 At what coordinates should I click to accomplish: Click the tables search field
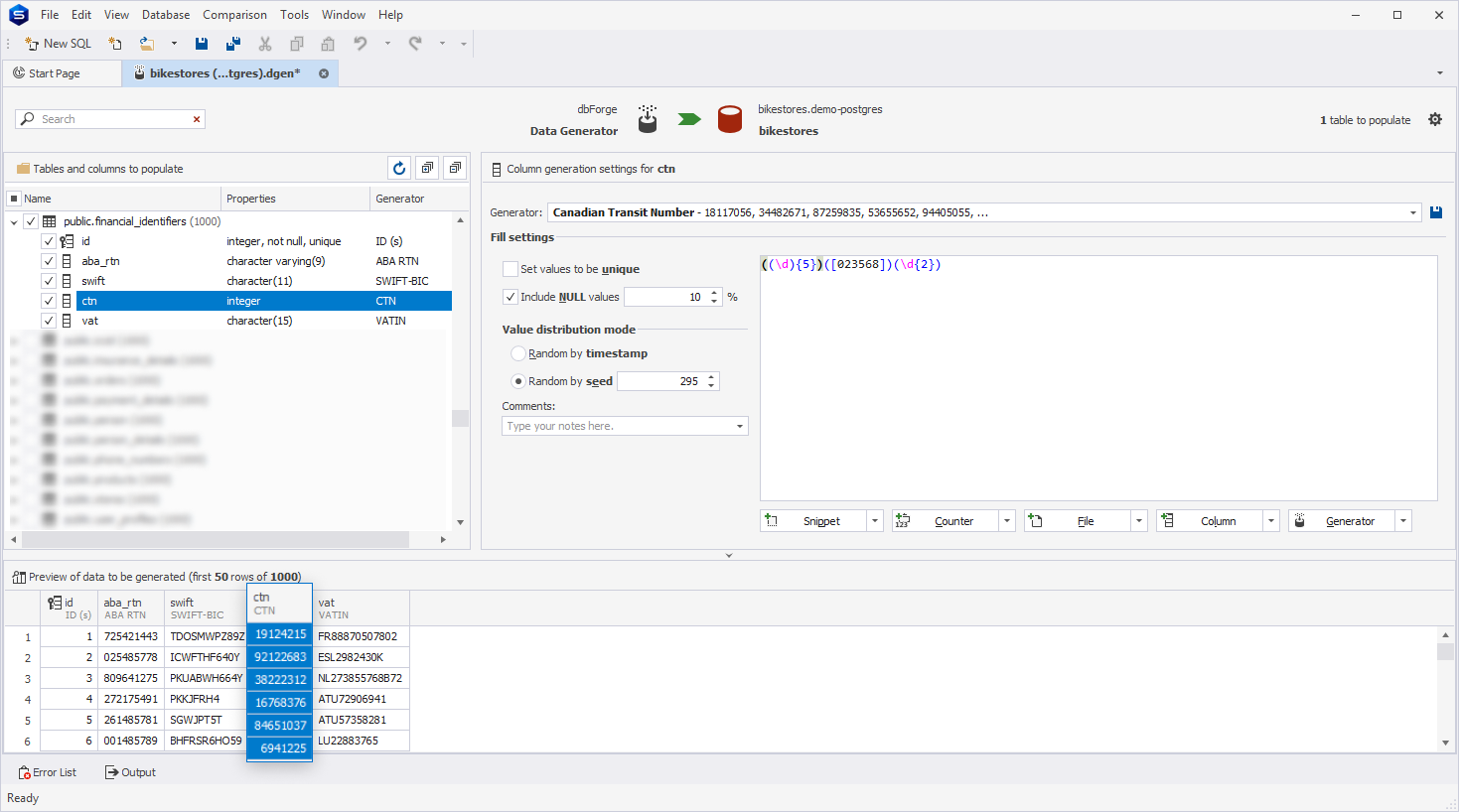click(x=109, y=119)
